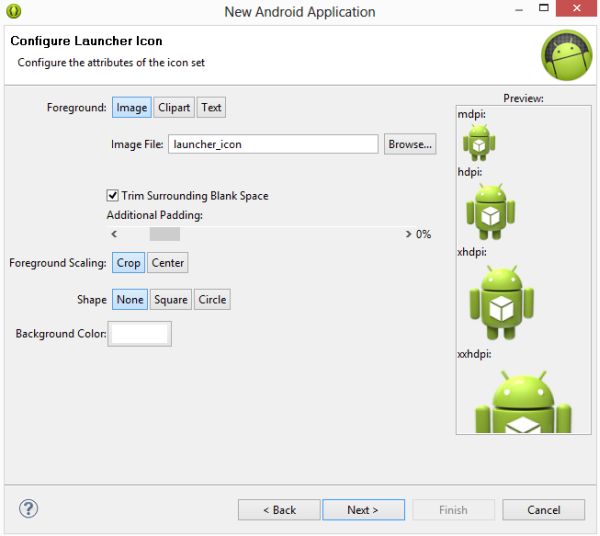
Task: Uncheck Trim Surrounding Blank Space
Action: 112,196
